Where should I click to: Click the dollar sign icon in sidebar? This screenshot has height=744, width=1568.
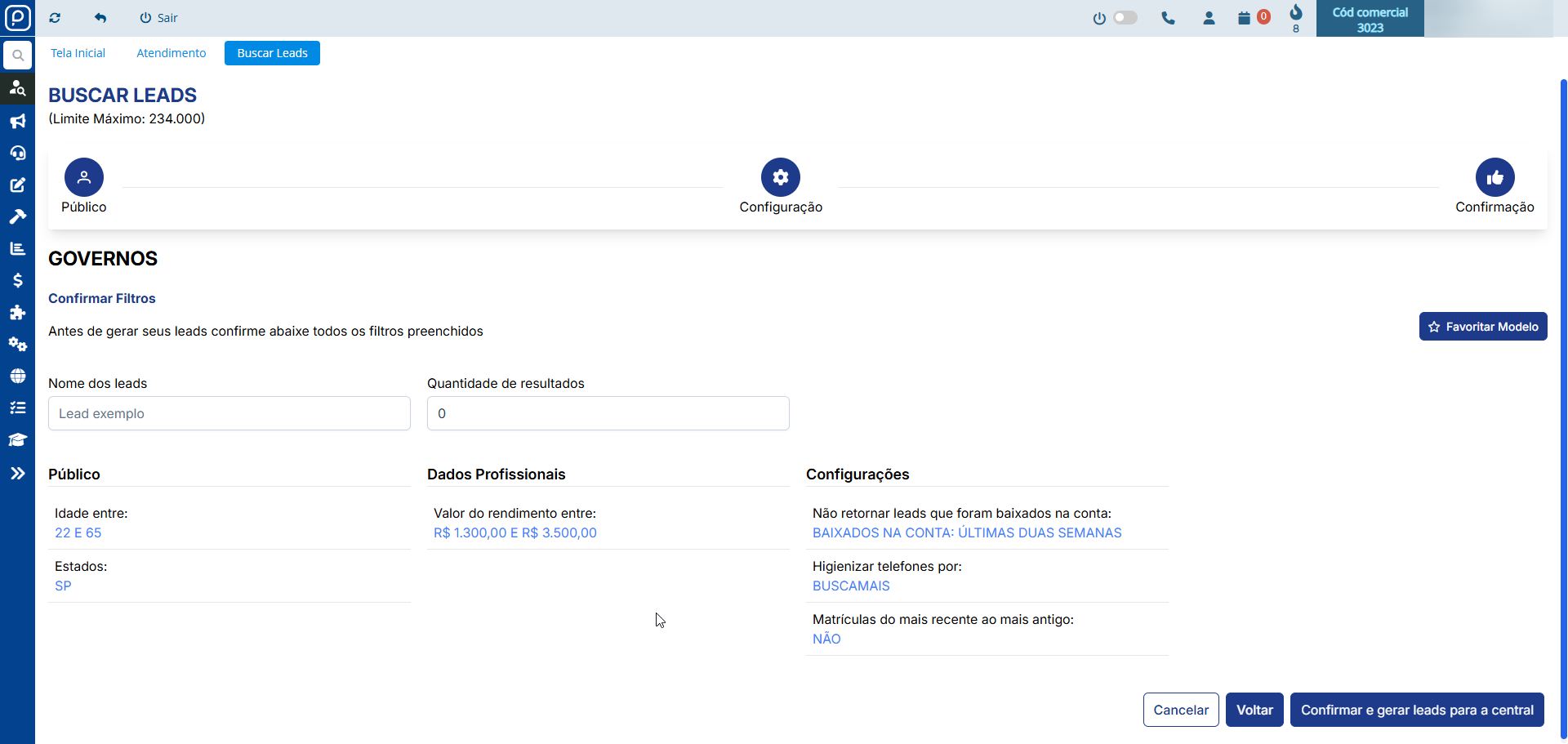pos(17,281)
